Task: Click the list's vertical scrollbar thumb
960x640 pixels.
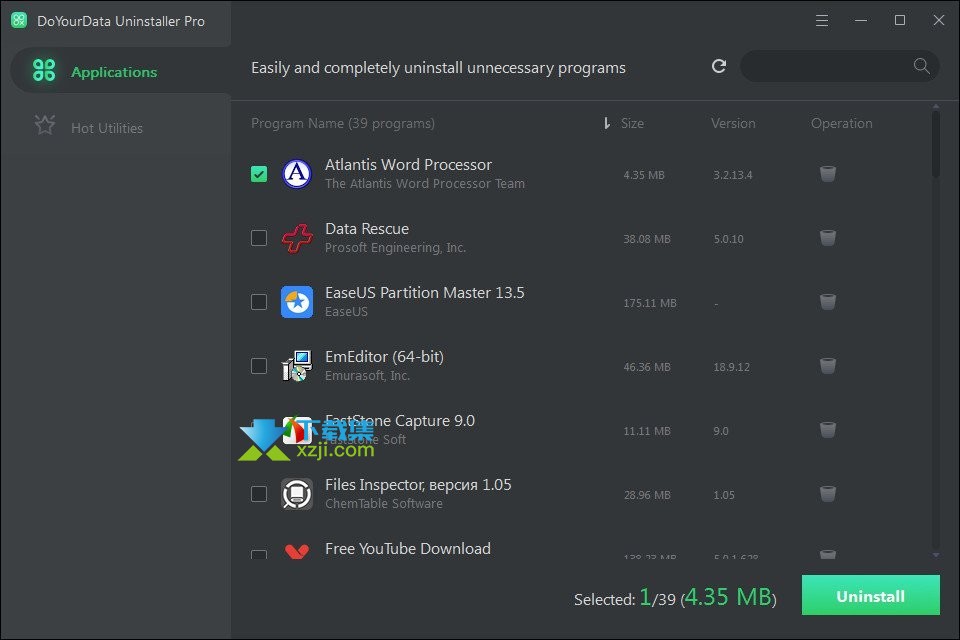Action: point(936,144)
